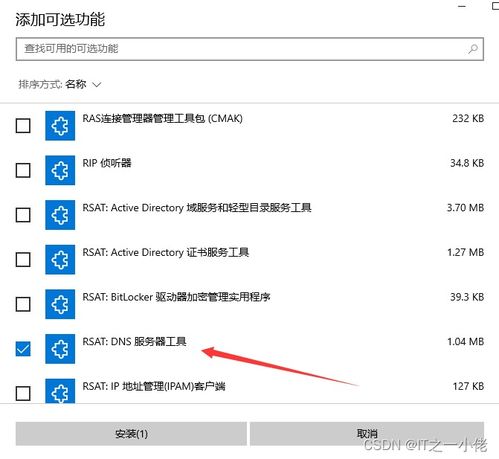
Task: Click the 安装(1) button
Action: [x=131, y=434]
